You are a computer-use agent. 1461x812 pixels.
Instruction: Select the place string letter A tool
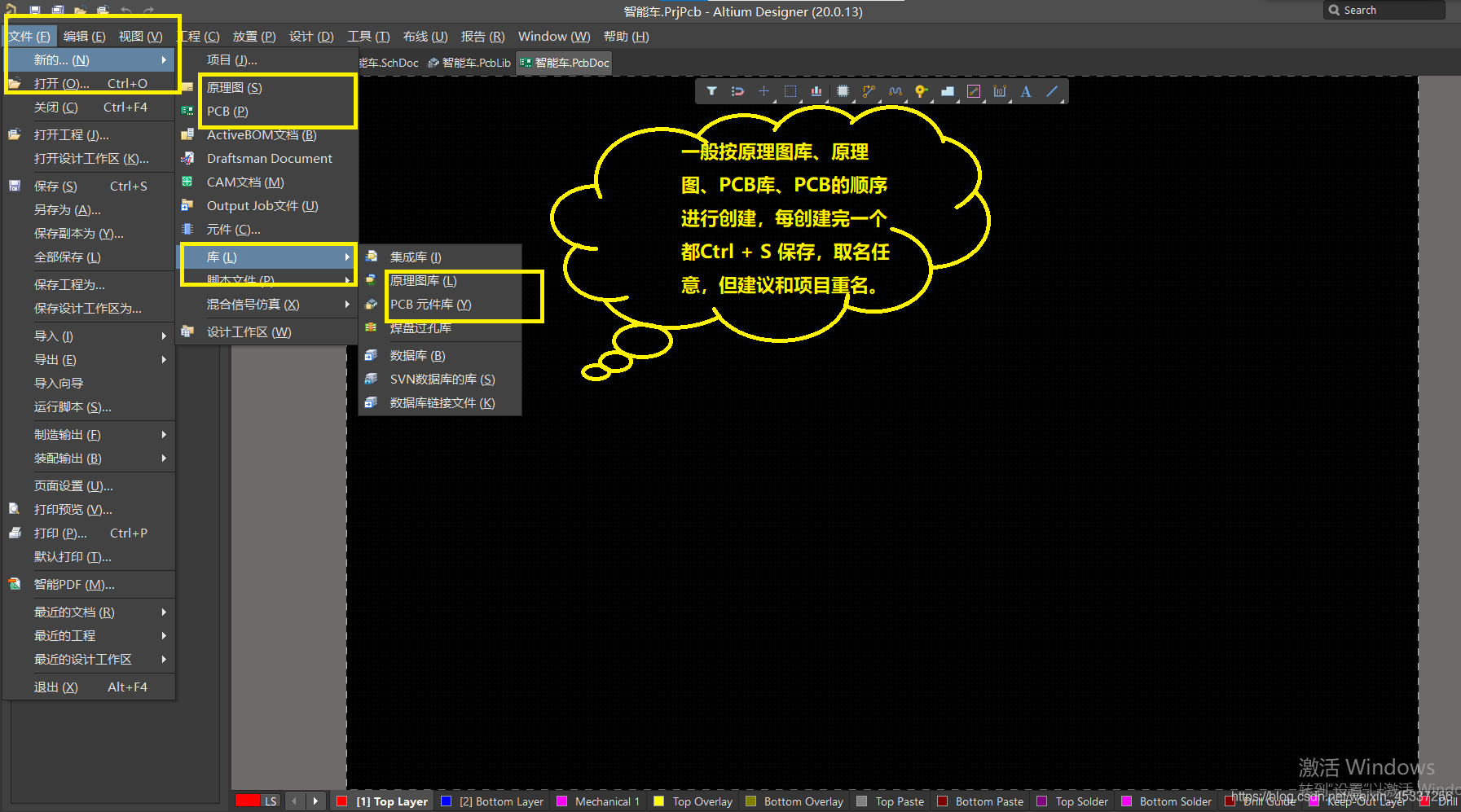coord(1026,91)
